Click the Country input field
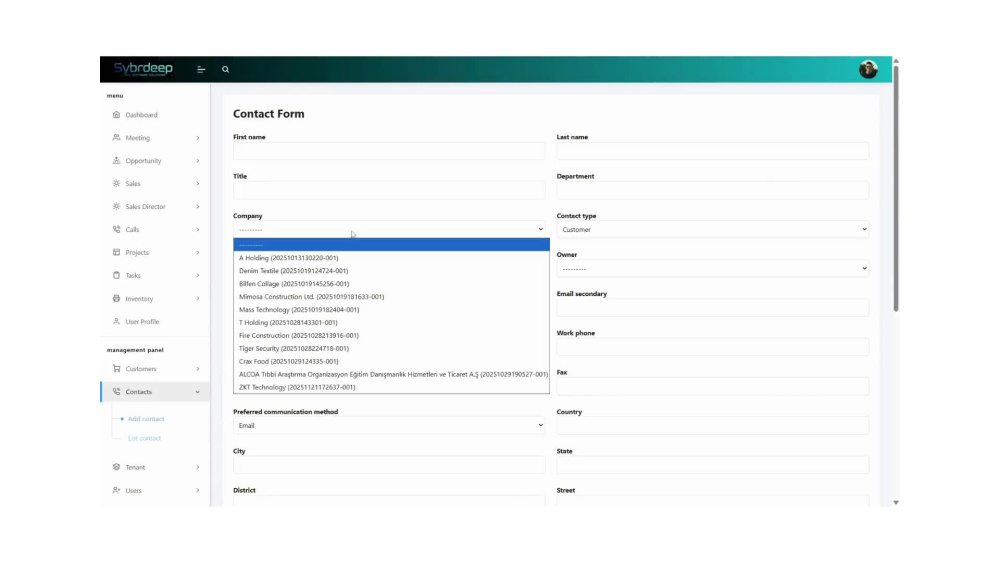Viewport: 1000px width, 563px height. tap(712, 426)
